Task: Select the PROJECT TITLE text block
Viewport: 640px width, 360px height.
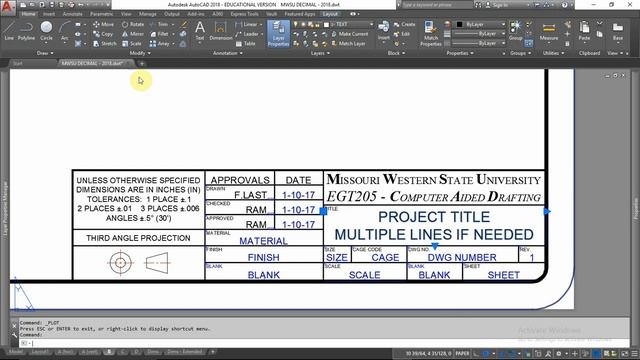Action: [x=434, y=226]
